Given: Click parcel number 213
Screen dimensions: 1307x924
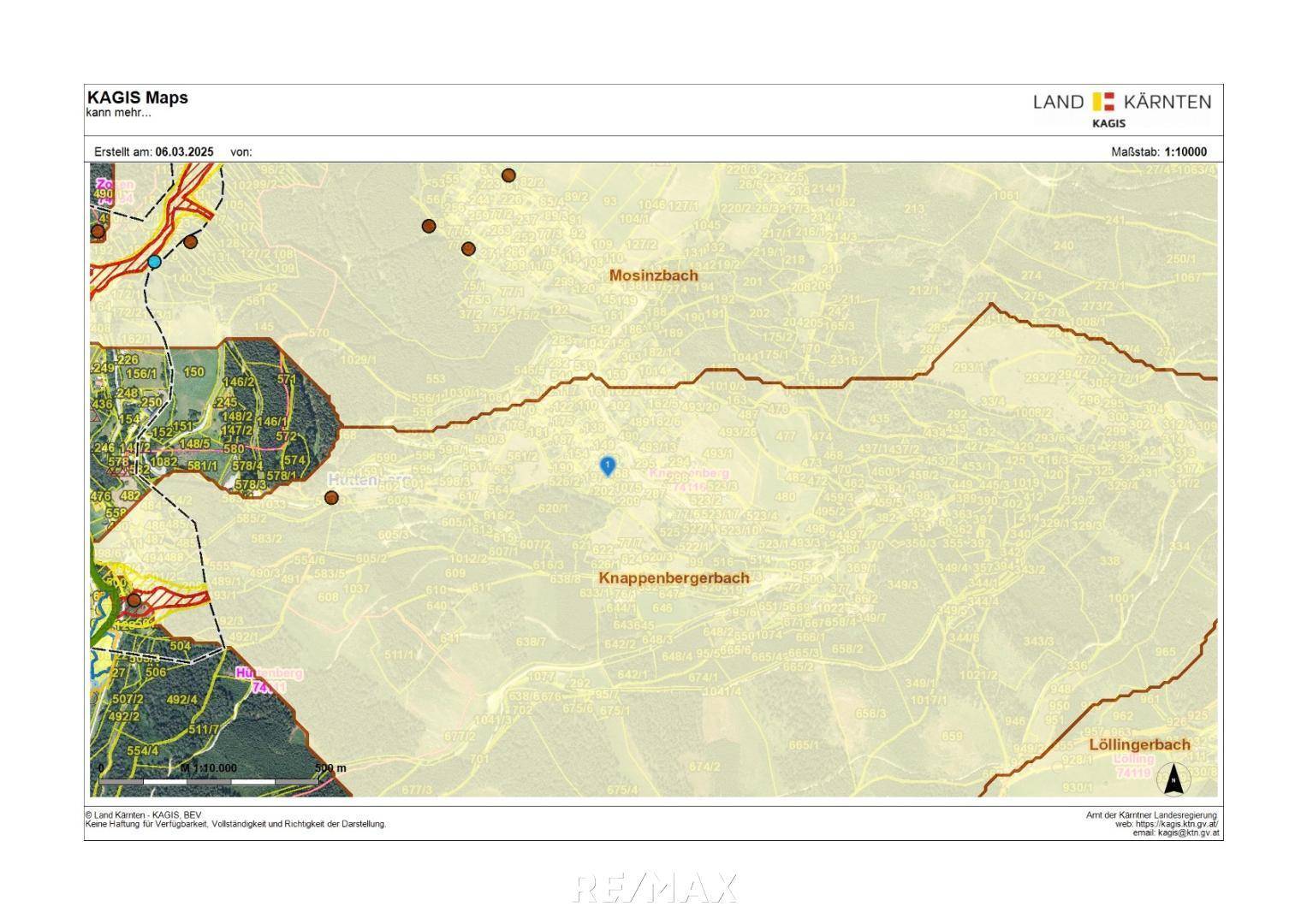Looking at the screenshot, I should click(x=914, y=208).
